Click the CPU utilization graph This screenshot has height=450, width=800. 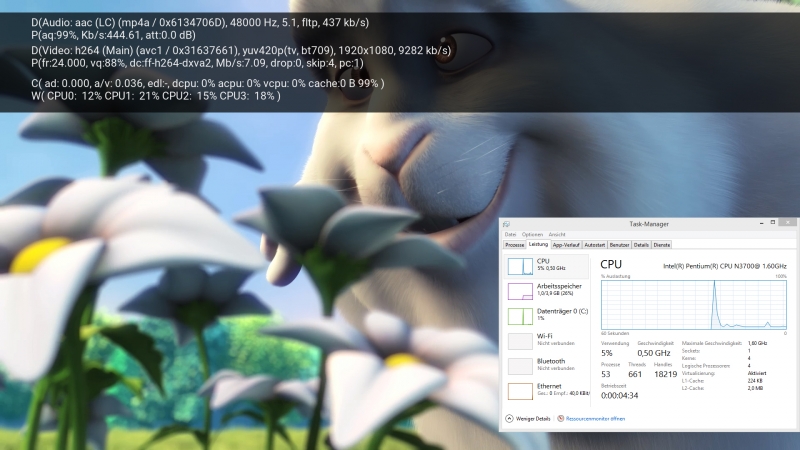tap(694, 305)
